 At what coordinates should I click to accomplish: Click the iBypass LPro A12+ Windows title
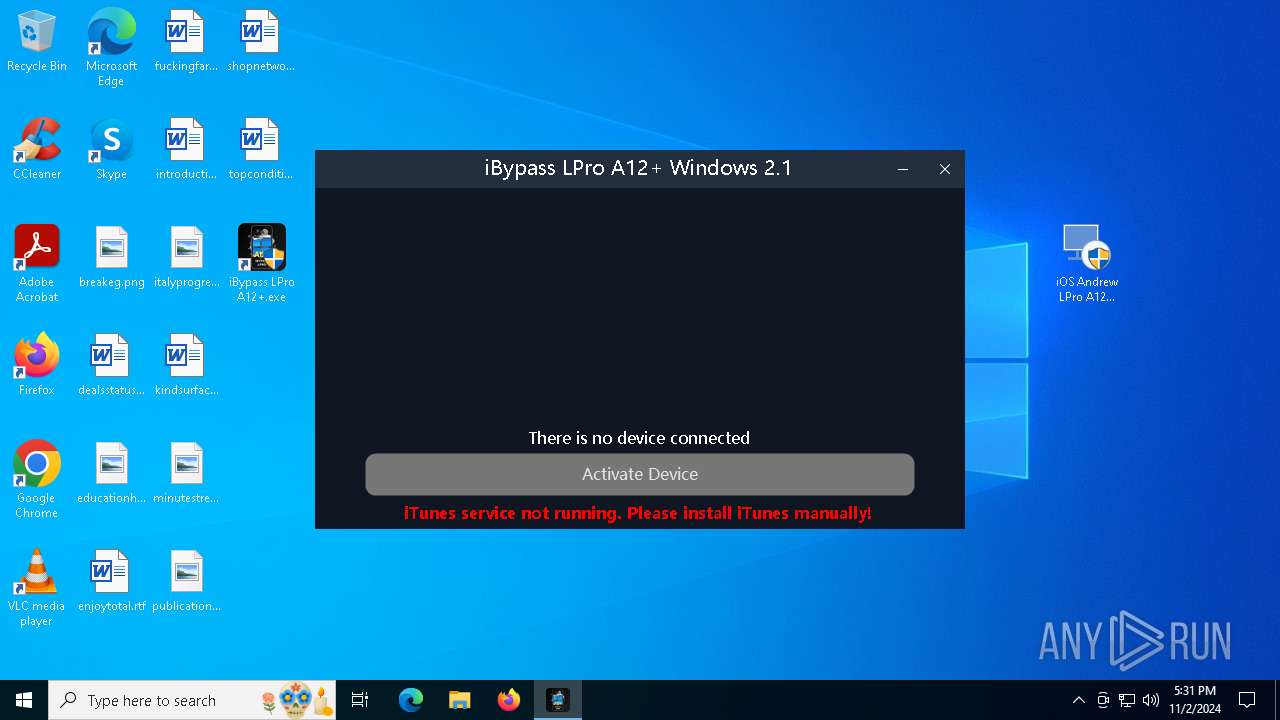point(638,168)
